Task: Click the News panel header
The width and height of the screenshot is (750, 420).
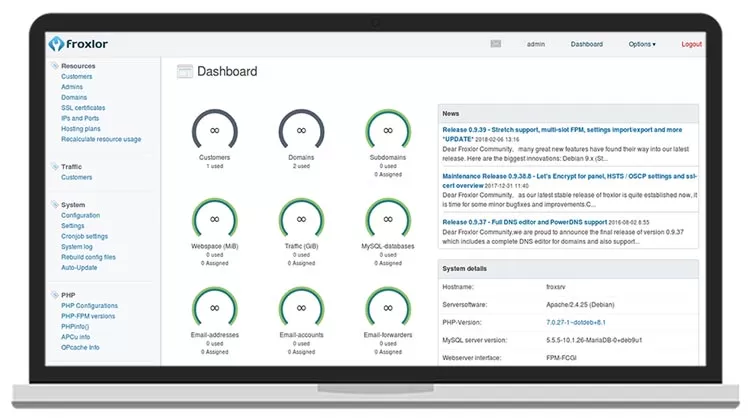Action: (568, 113)
